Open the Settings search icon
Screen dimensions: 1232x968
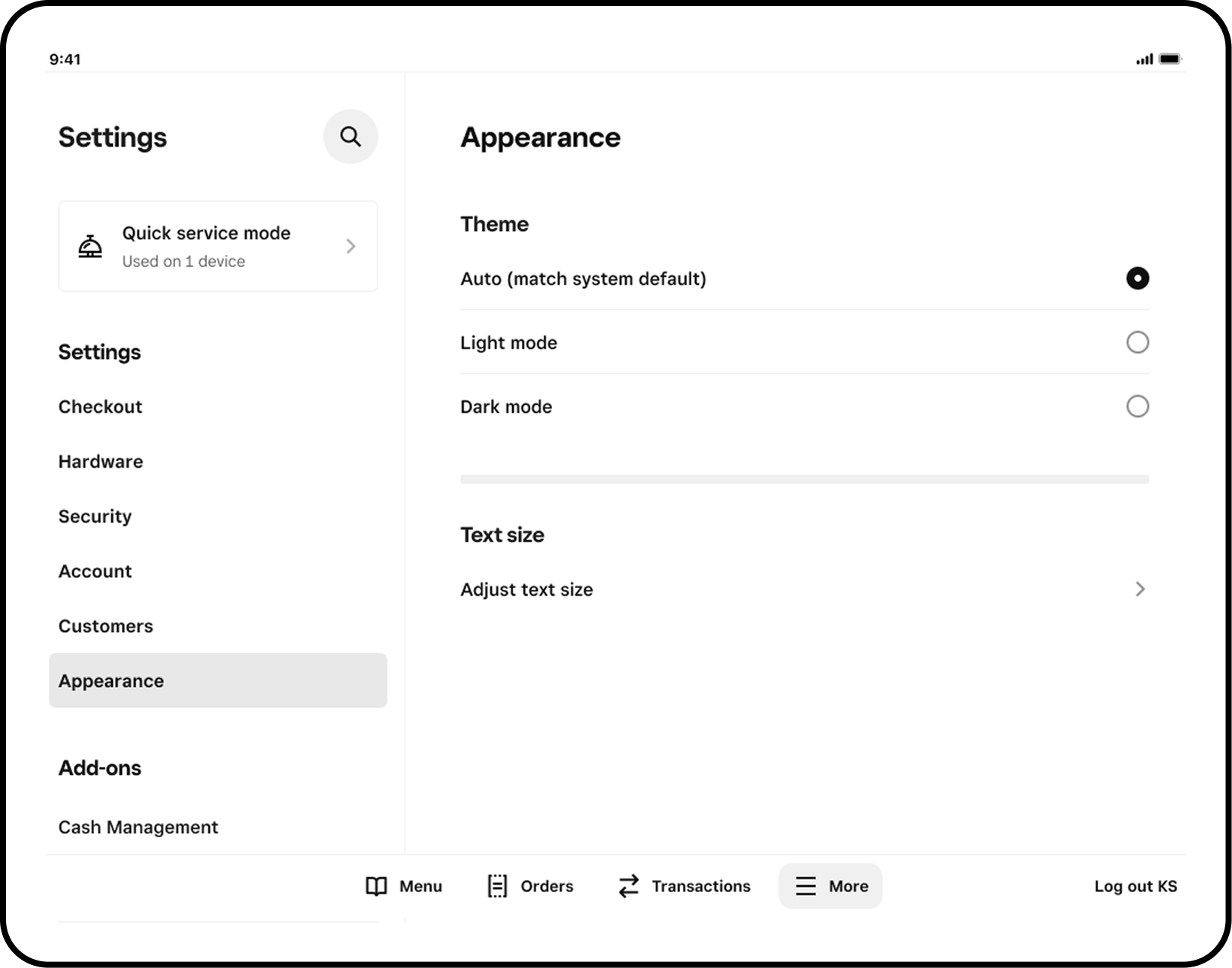(x=350, y=136)
